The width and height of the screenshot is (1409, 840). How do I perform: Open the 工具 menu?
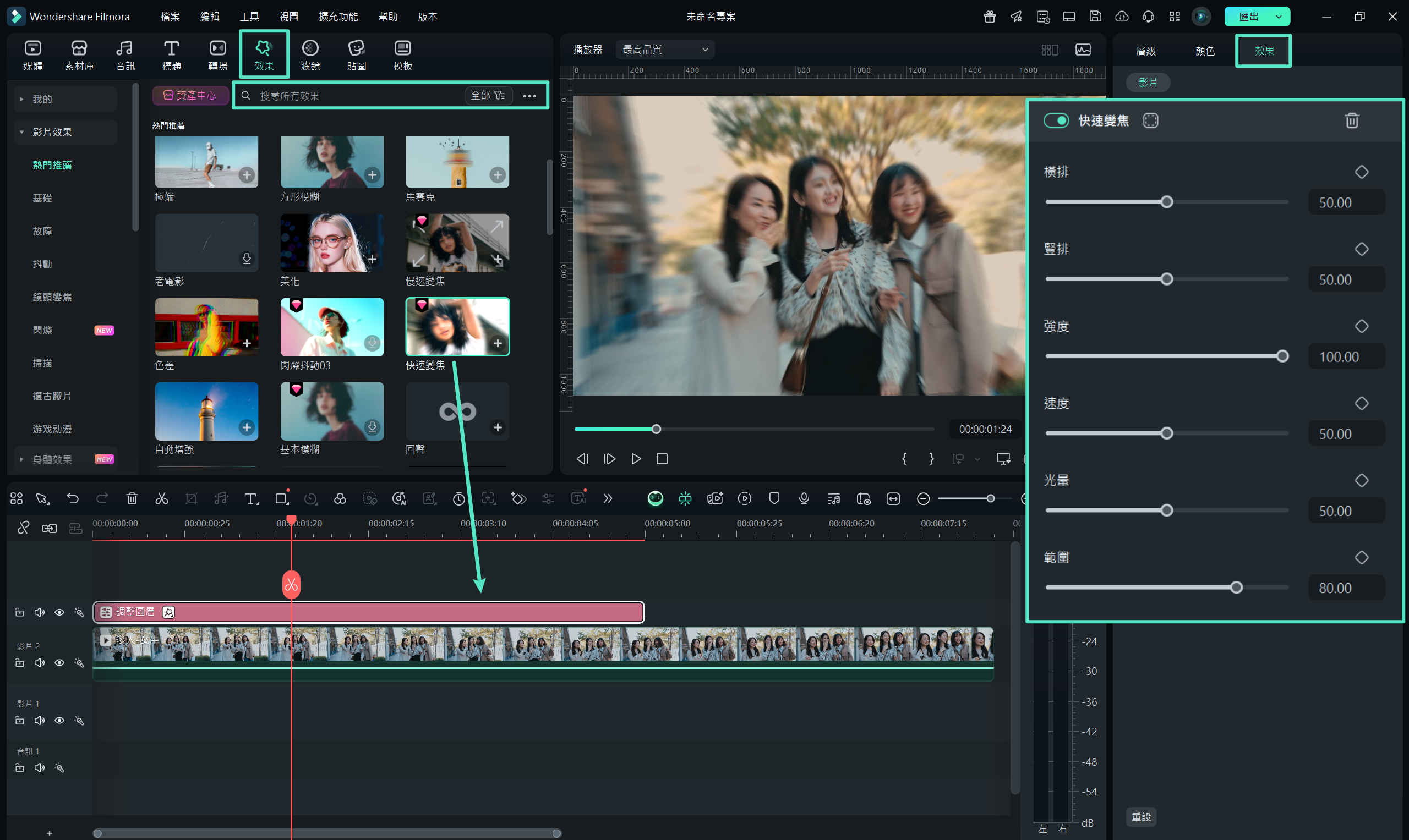tap(249, 17)
